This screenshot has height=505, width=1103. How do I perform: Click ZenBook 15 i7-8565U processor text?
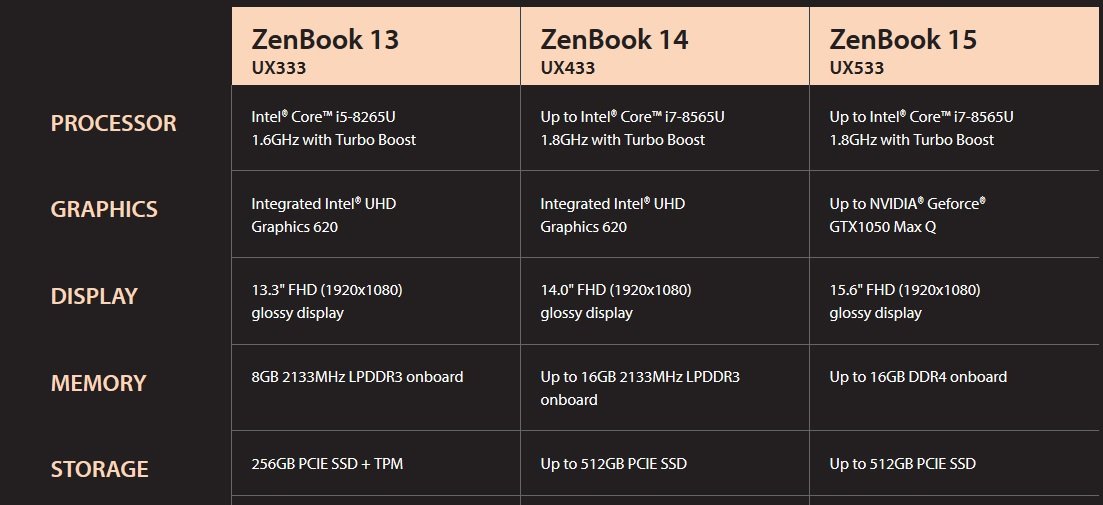coord(922,128)
